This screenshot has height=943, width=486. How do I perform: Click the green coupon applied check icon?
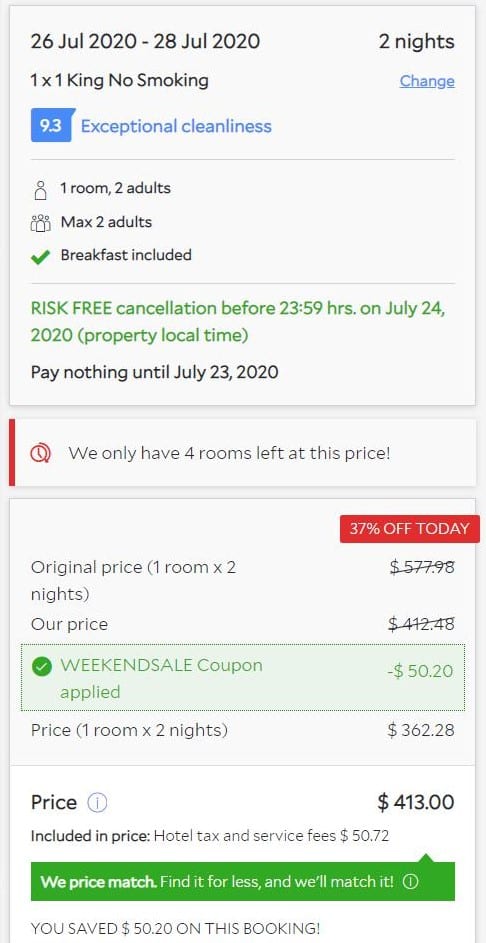tap(42, 667)
